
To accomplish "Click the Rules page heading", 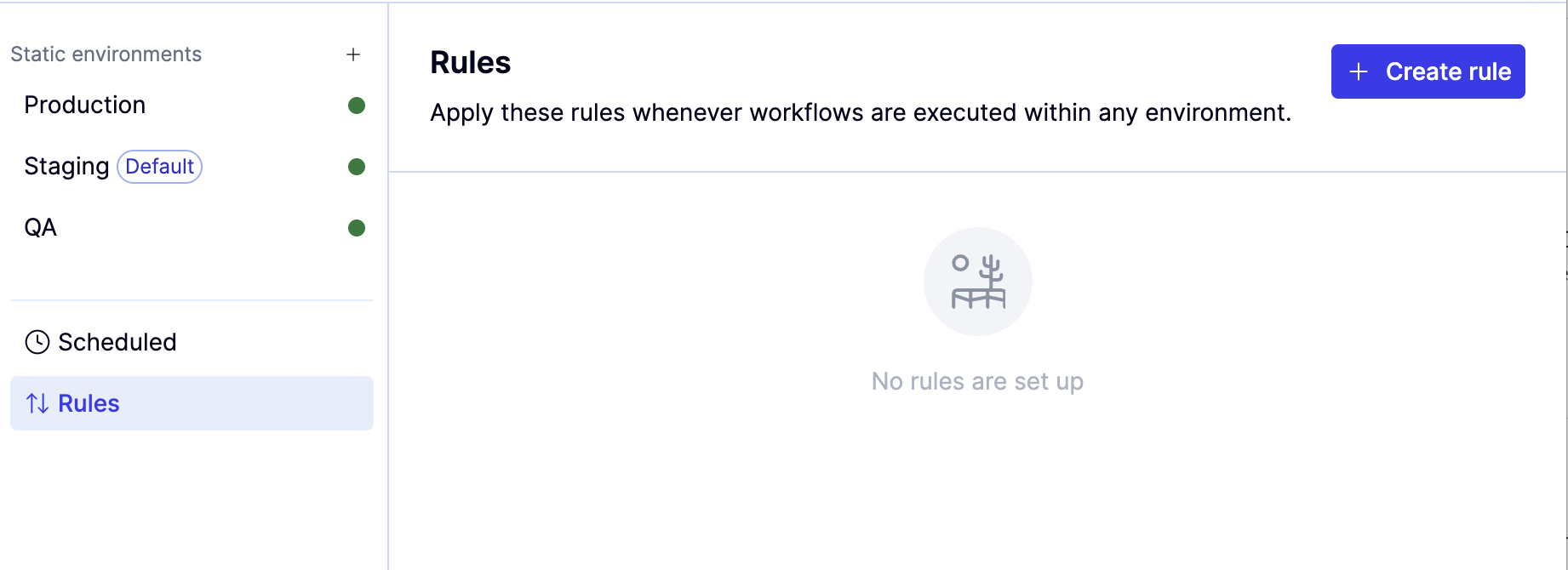I will point(470,63).
